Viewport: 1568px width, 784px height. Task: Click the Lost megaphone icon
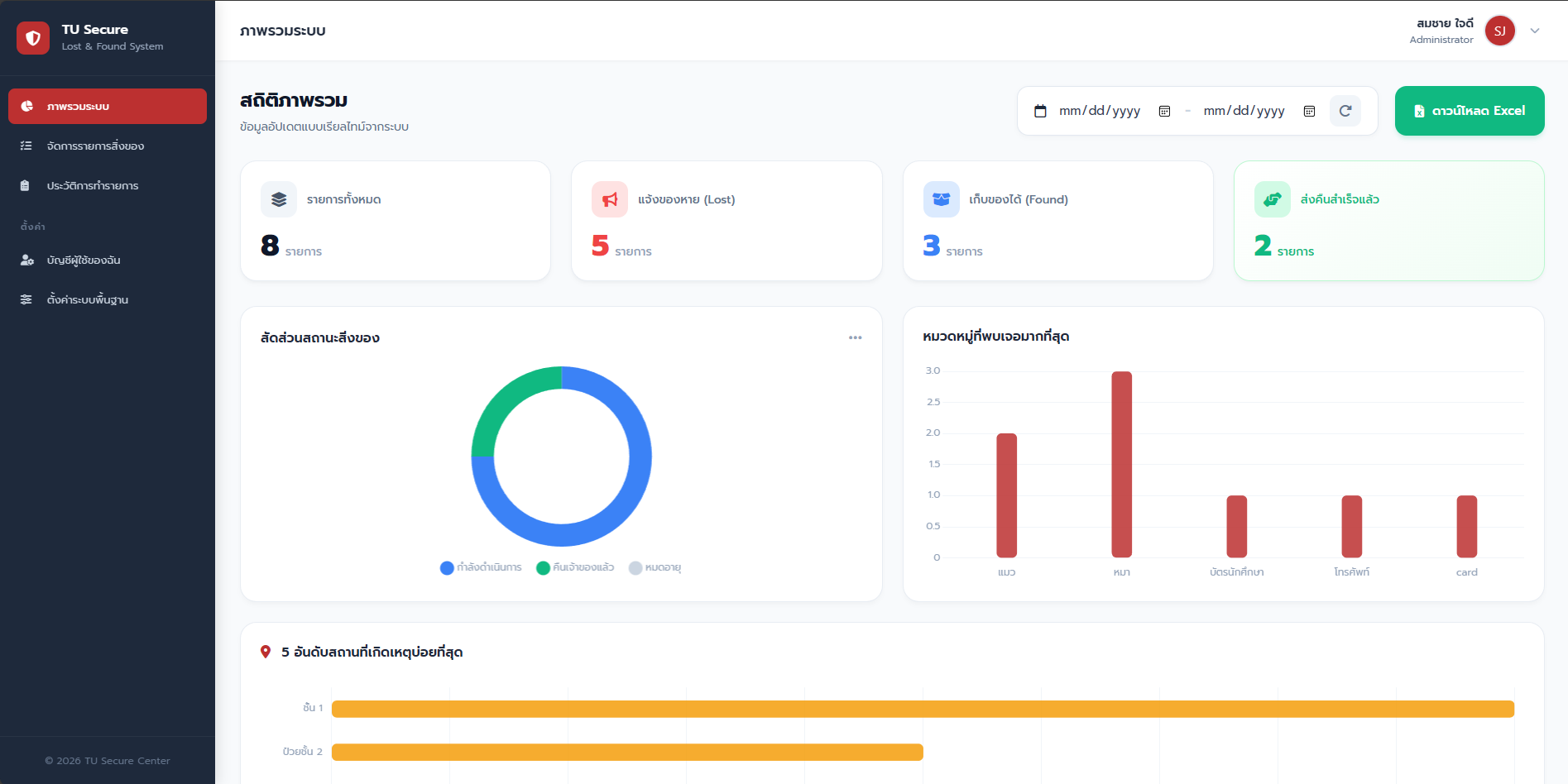click(610, 199)
